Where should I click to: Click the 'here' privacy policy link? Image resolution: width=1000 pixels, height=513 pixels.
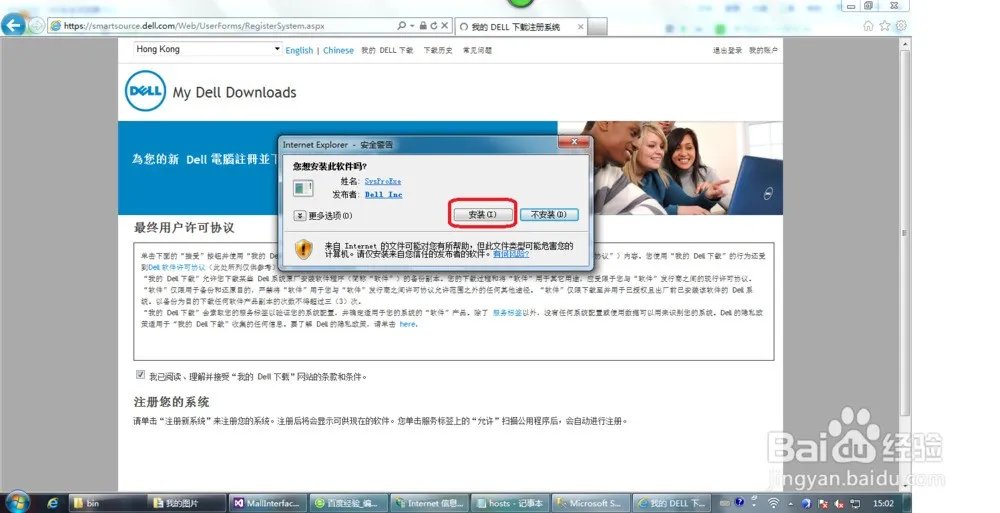pyautogui.click(x=408, y=324)
